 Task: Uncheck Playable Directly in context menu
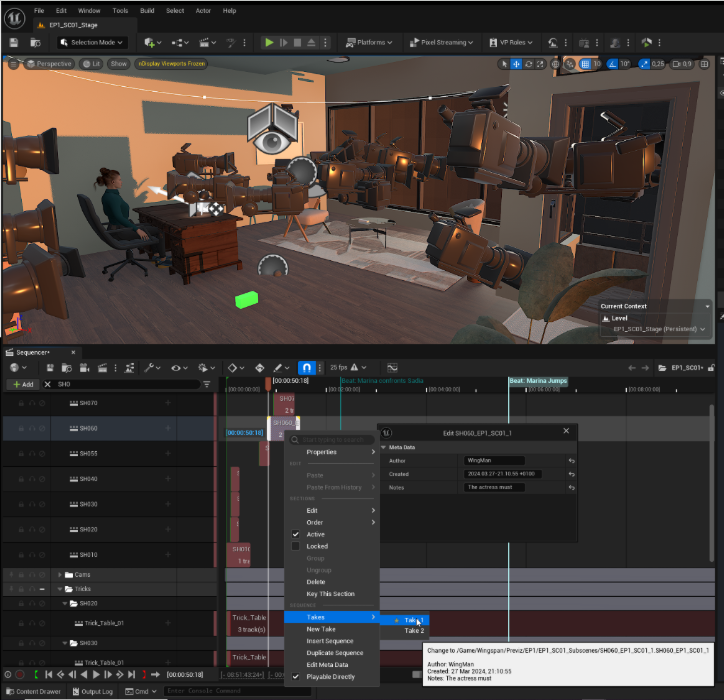(296, 677)
